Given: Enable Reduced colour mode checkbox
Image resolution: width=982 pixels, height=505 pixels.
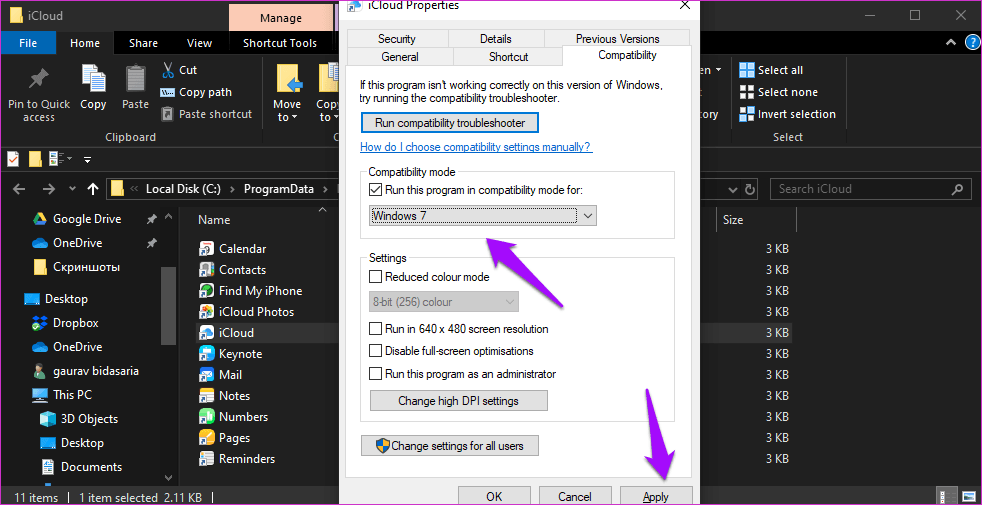Looking at the screenshot, I should pos(375,276).
